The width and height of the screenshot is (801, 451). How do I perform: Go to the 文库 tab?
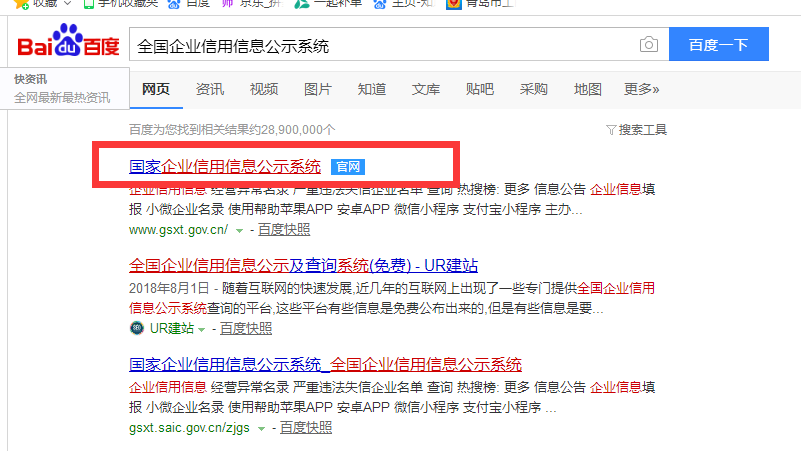pyautogui.click(x=426, y=89)
